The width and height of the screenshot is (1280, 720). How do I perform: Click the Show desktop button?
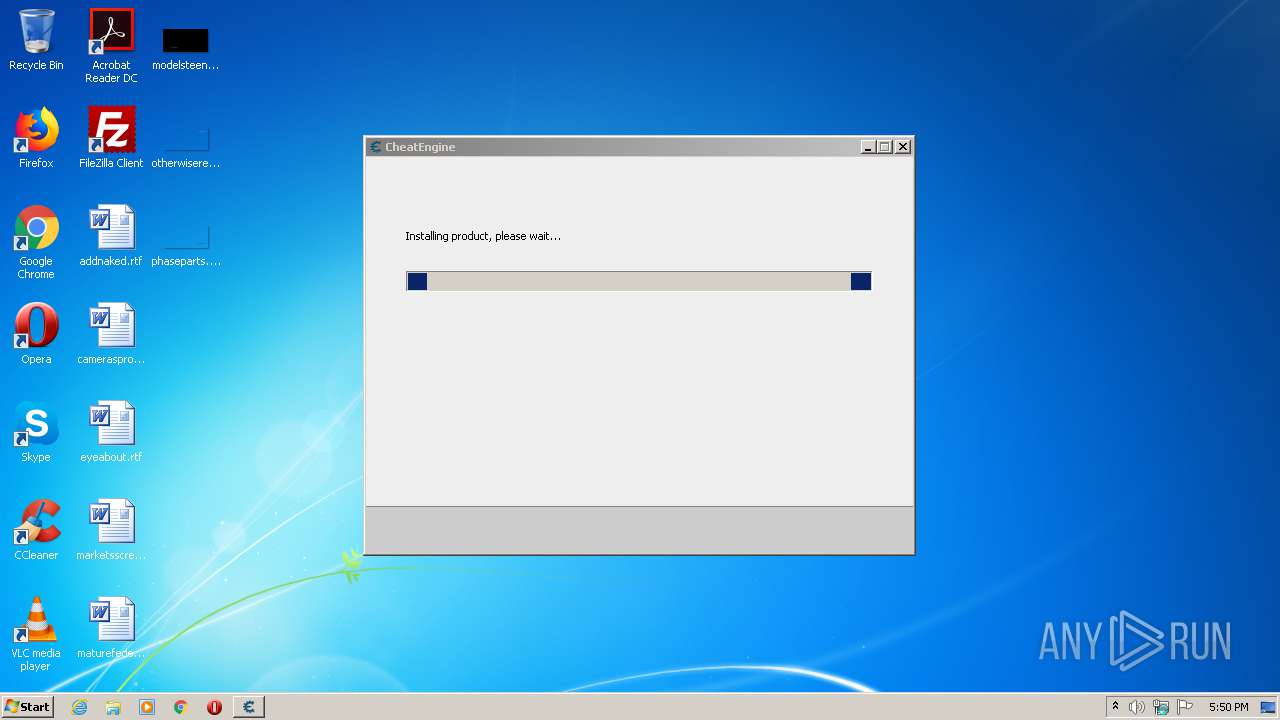1269,707
